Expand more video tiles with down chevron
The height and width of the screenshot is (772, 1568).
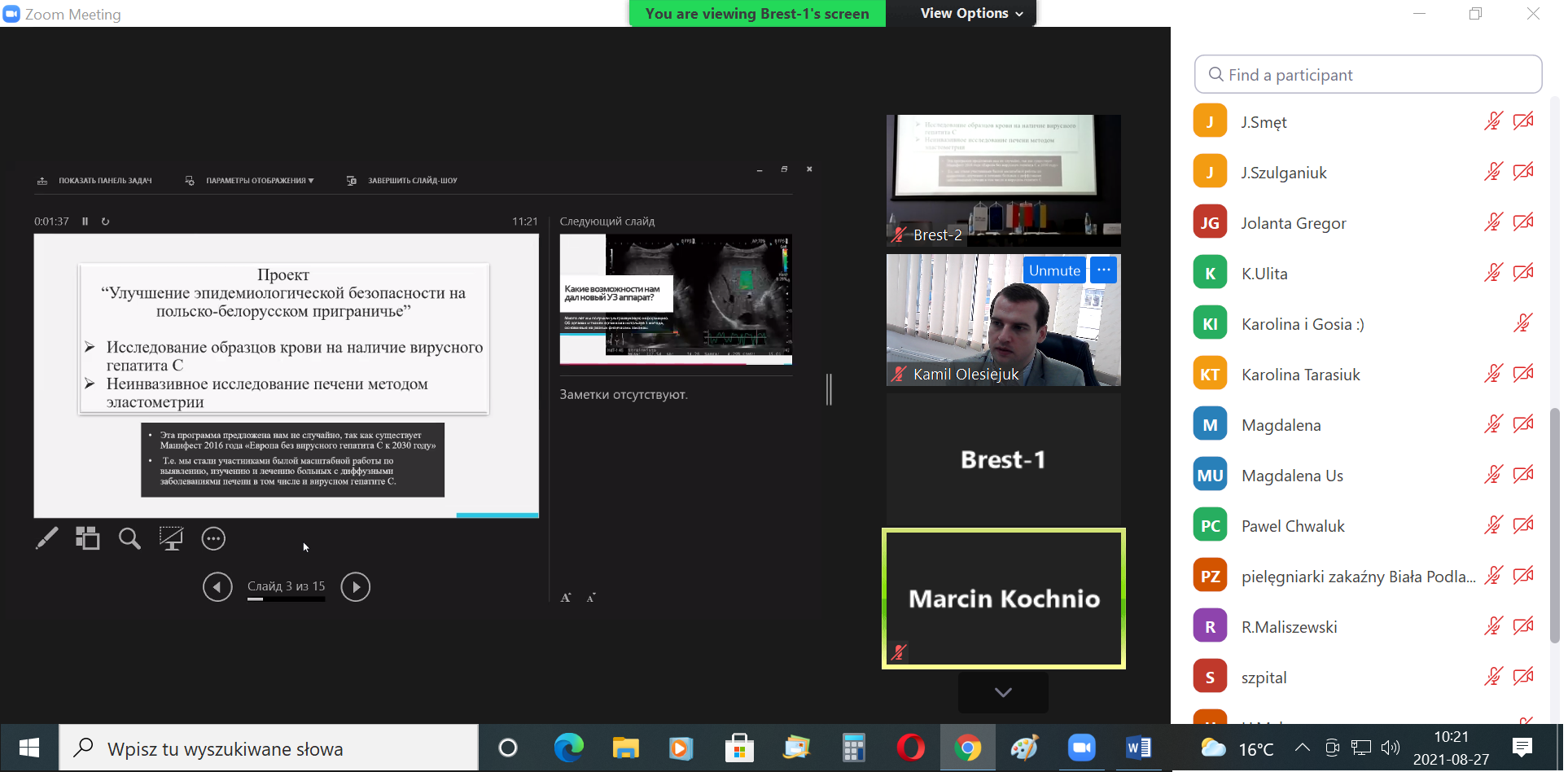(1003, 692)
